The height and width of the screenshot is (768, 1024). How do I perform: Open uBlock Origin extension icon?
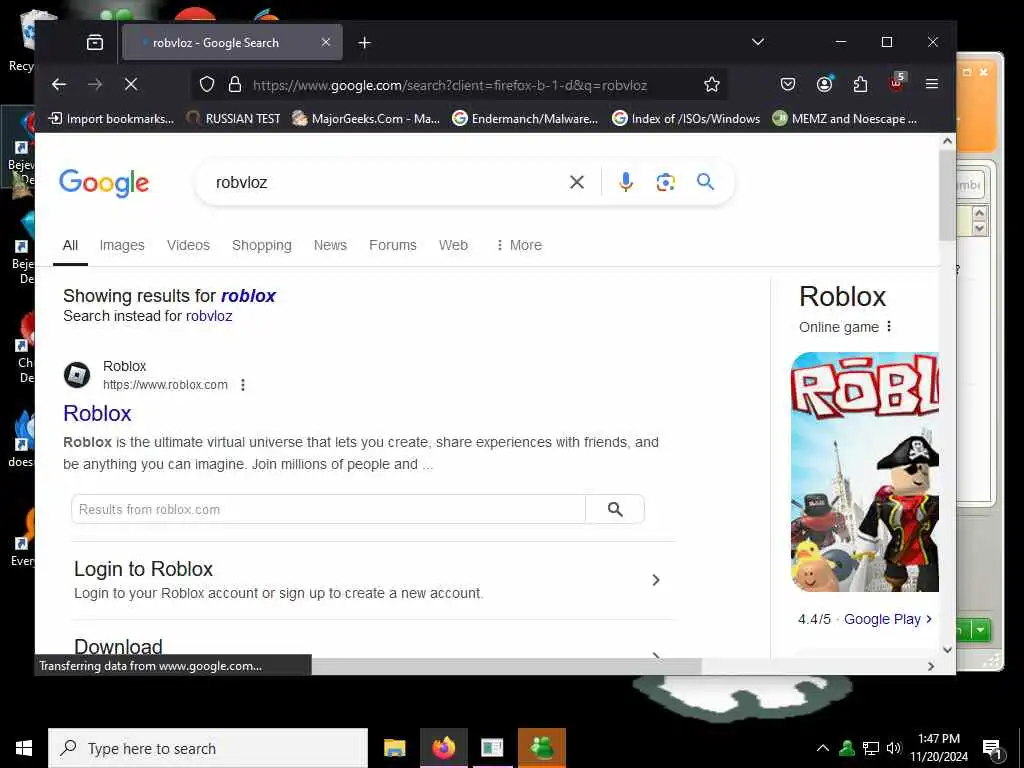[897, 84]
